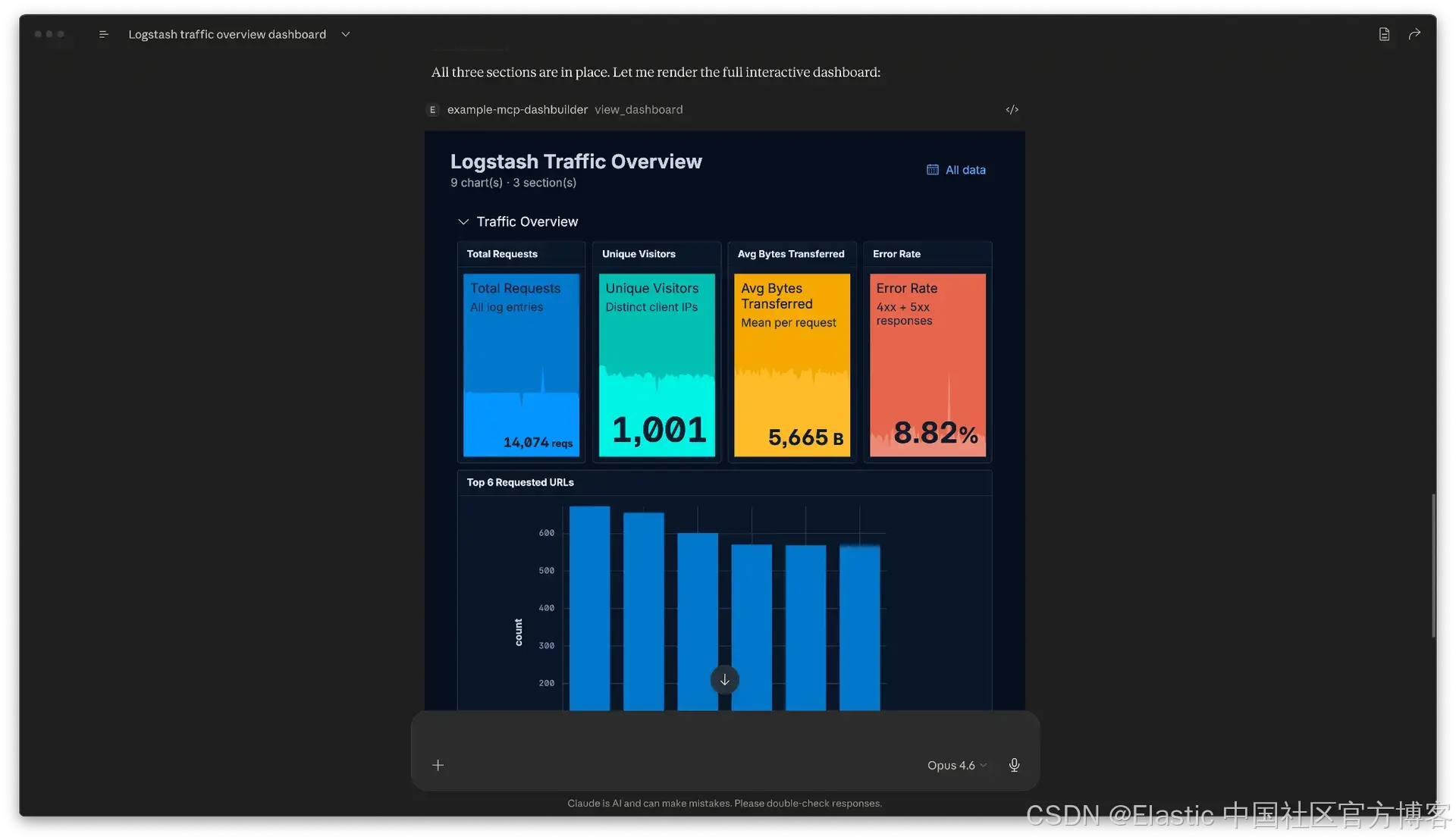Click the vertical scrollbar thumb
Viewport: 1456px width, 840px height.
(x=1433, y=566)
